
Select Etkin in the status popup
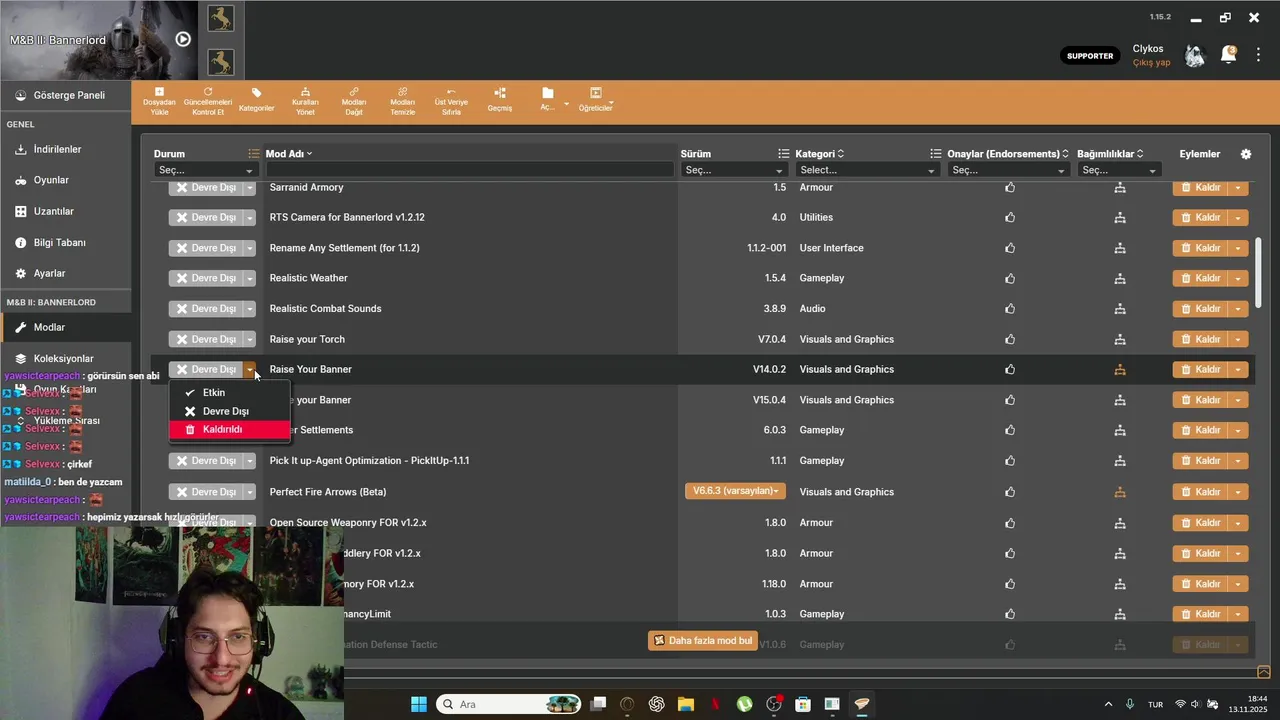229,393
